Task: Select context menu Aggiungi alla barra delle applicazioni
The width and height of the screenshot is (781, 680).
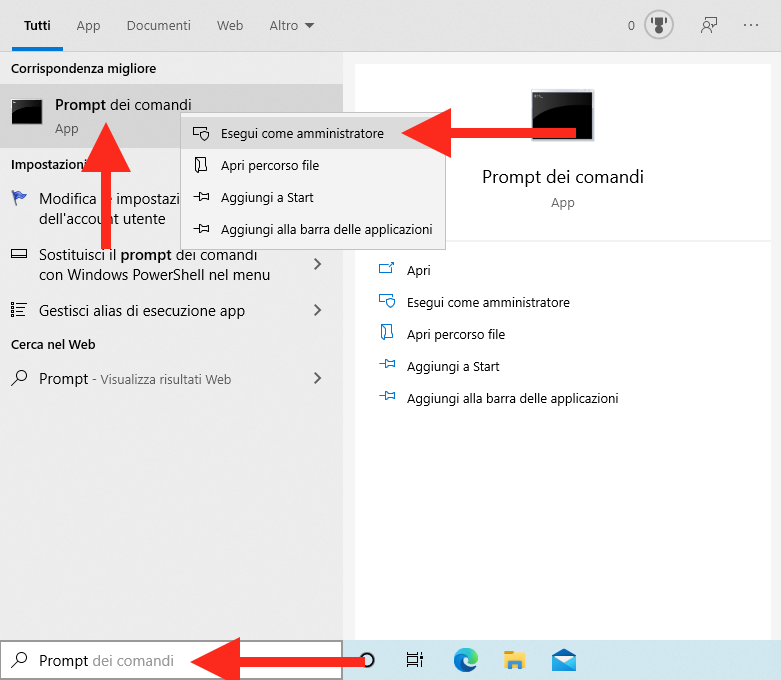Action: (x=313, y=229)
